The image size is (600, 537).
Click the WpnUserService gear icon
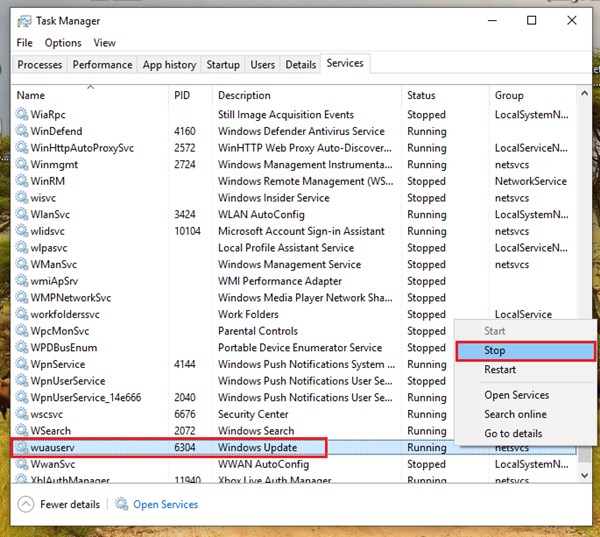click(22, 380)
